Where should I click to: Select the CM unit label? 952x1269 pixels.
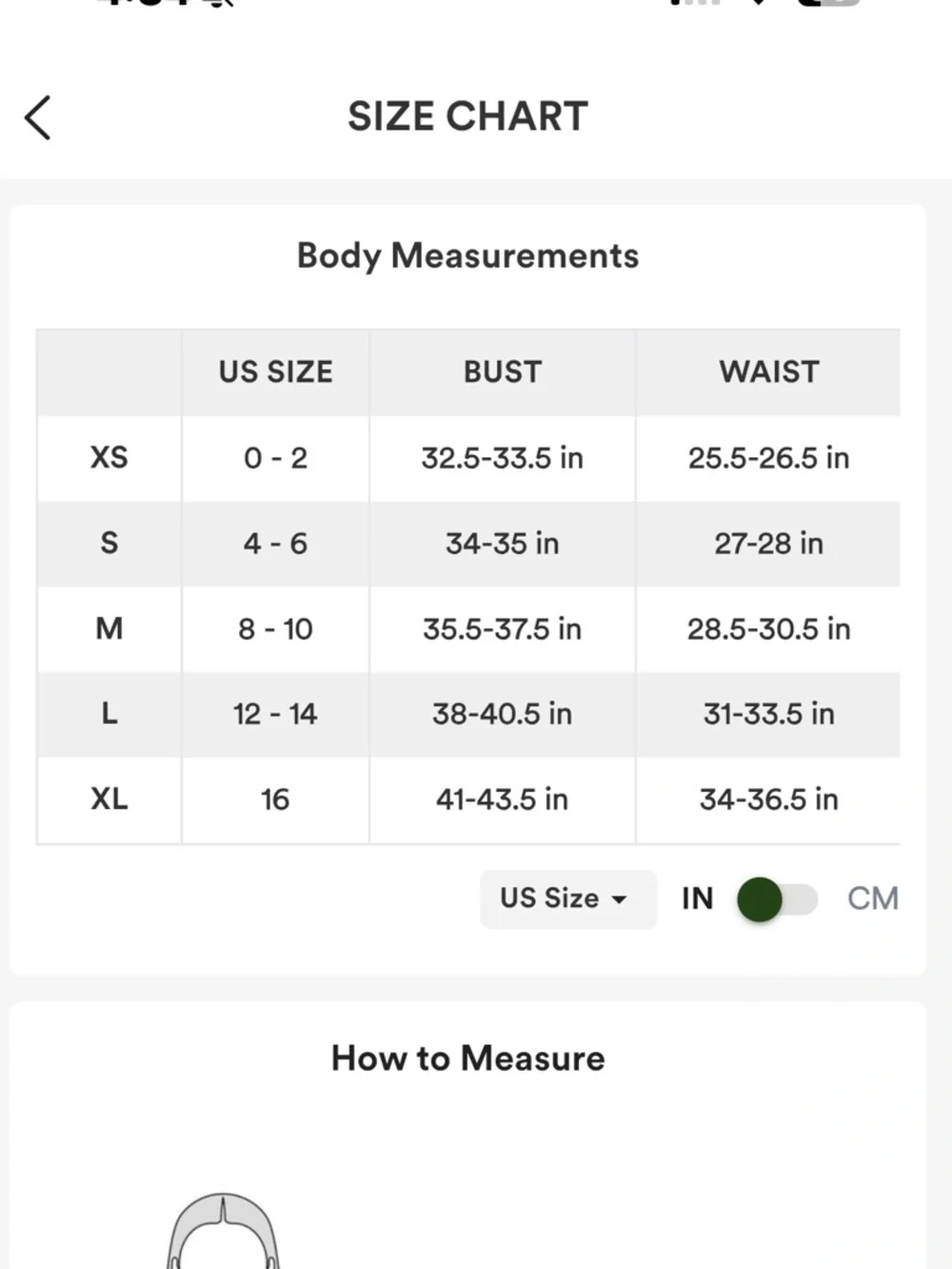pos(872,899)
